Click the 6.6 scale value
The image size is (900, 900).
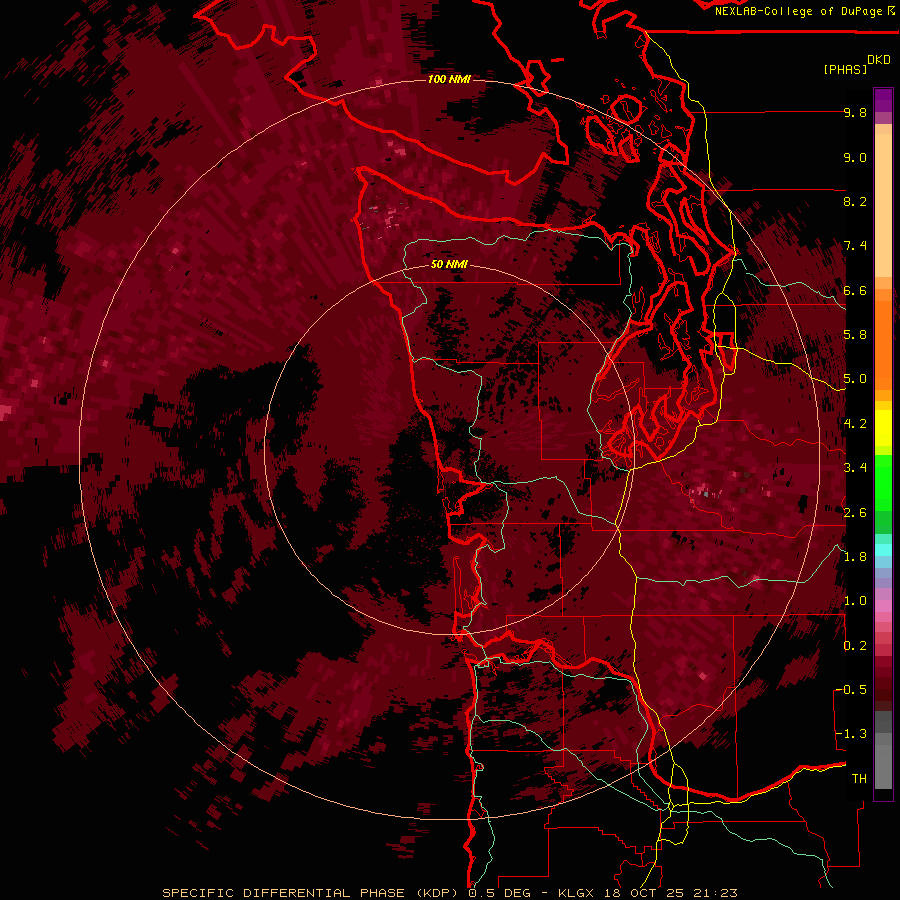pos(855,290)
